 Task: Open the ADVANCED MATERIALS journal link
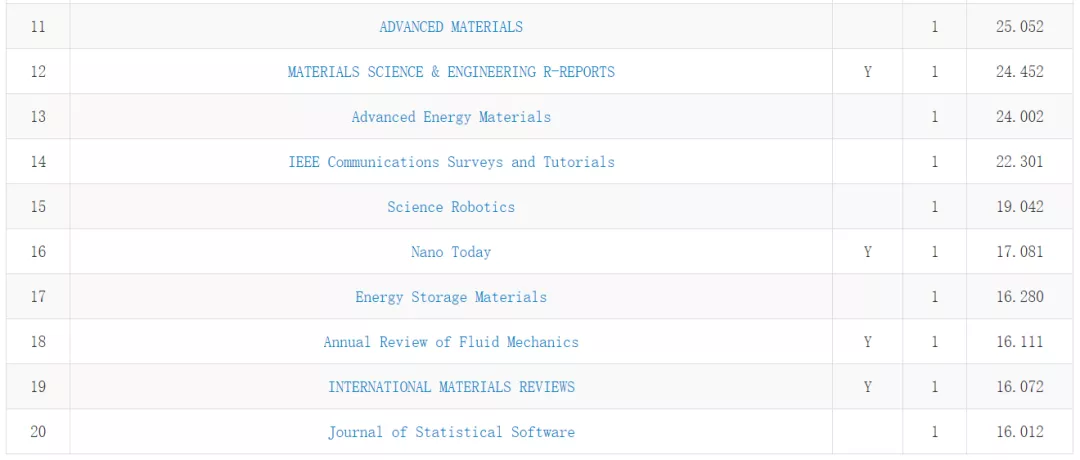(x=451, y=27)
